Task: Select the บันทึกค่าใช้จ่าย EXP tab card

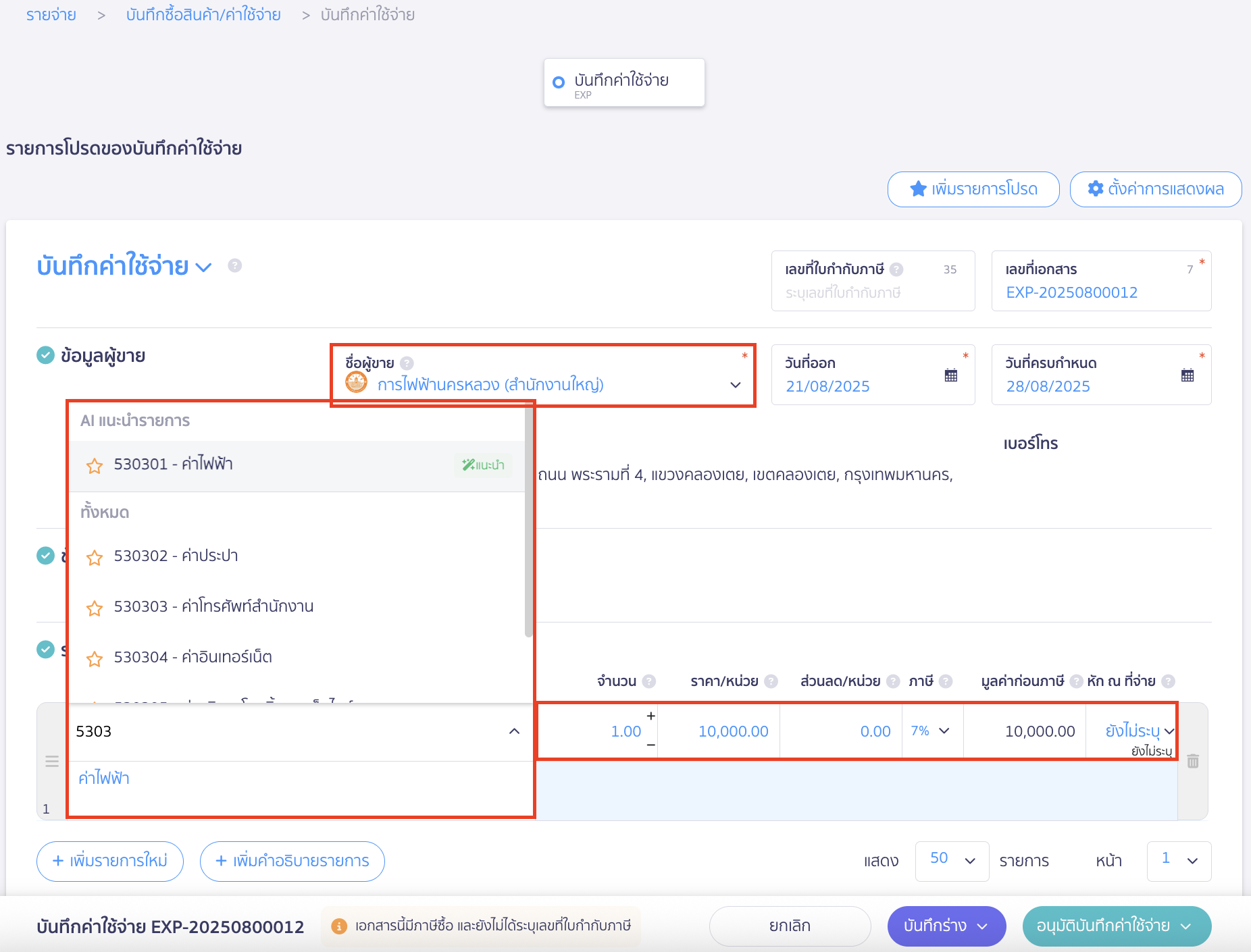Action: [623, 82]
